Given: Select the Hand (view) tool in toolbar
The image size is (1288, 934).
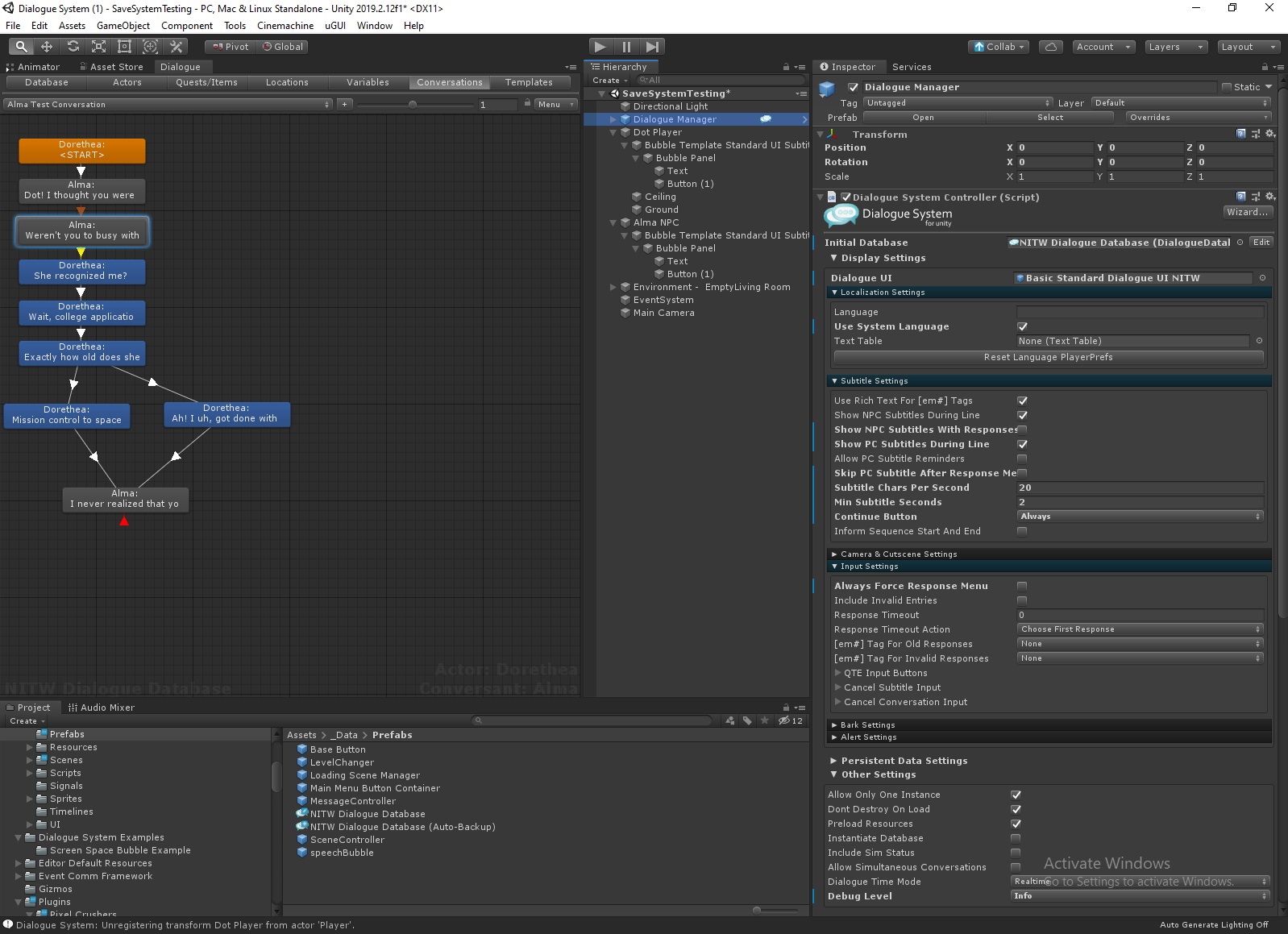Looking at the screenshot, I should pyautogui.click(x=21, y=47).
